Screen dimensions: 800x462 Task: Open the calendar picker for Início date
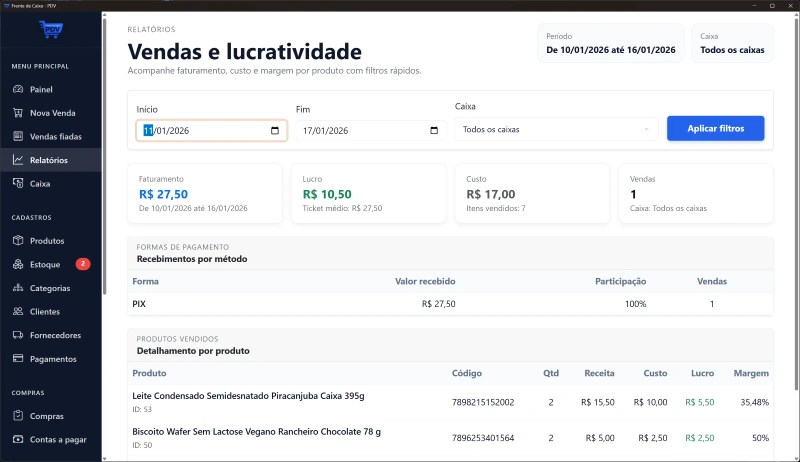click(x=274, y=130)
